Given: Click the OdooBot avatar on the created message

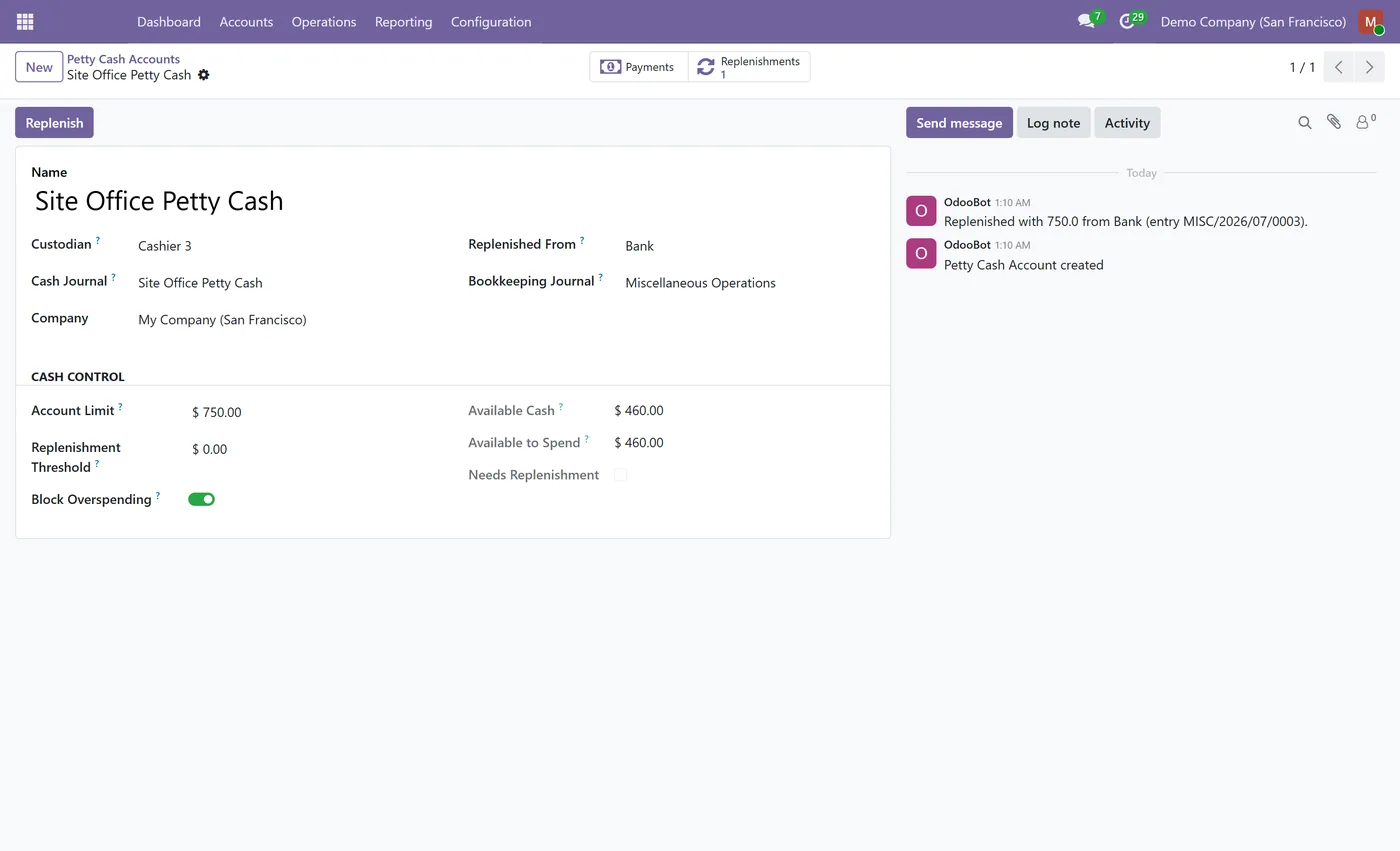Looking at the screenshot, I should pyautogui.click(x=921, y=253).
